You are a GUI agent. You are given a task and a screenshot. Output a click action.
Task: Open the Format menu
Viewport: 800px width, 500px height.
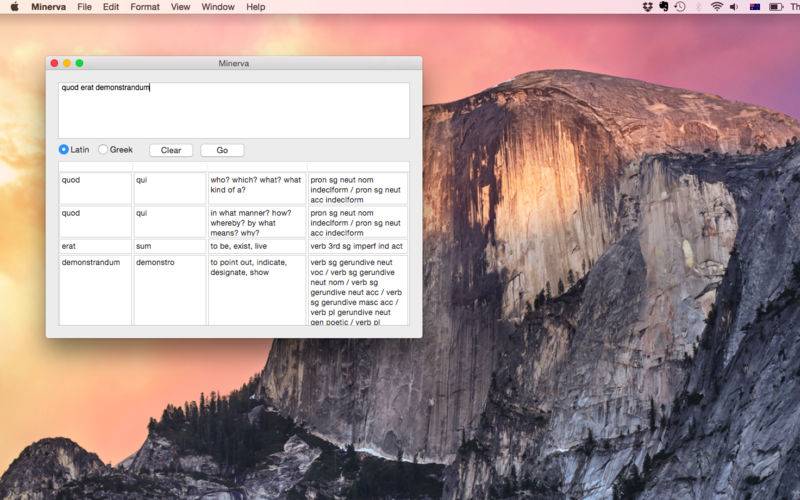145,7
